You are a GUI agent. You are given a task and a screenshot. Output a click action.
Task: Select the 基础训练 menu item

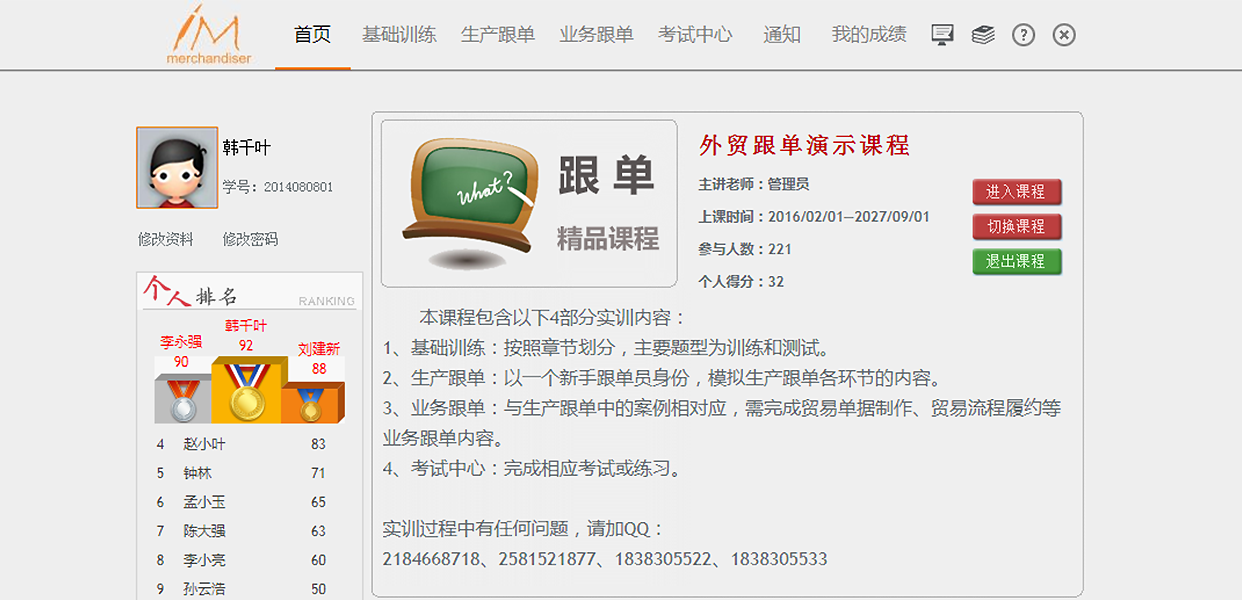coord(399,33)
